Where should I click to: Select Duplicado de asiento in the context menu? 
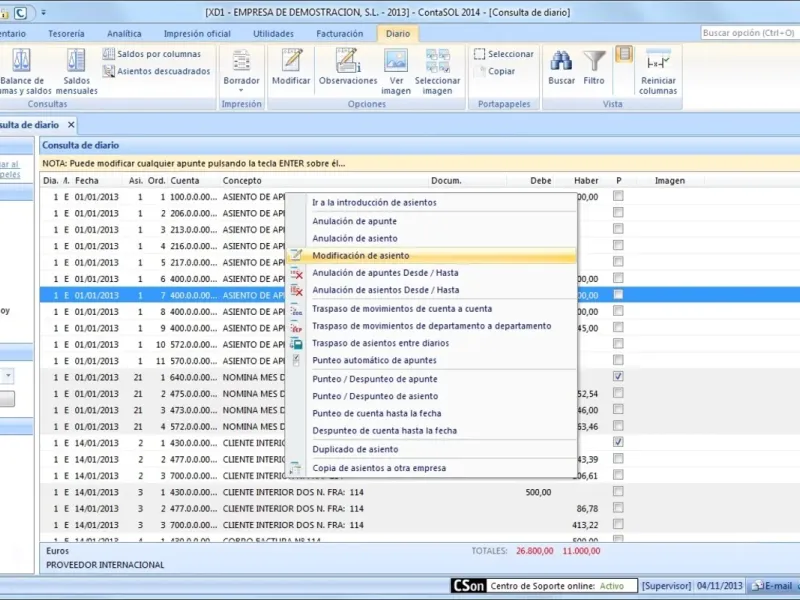coord(355,449)
